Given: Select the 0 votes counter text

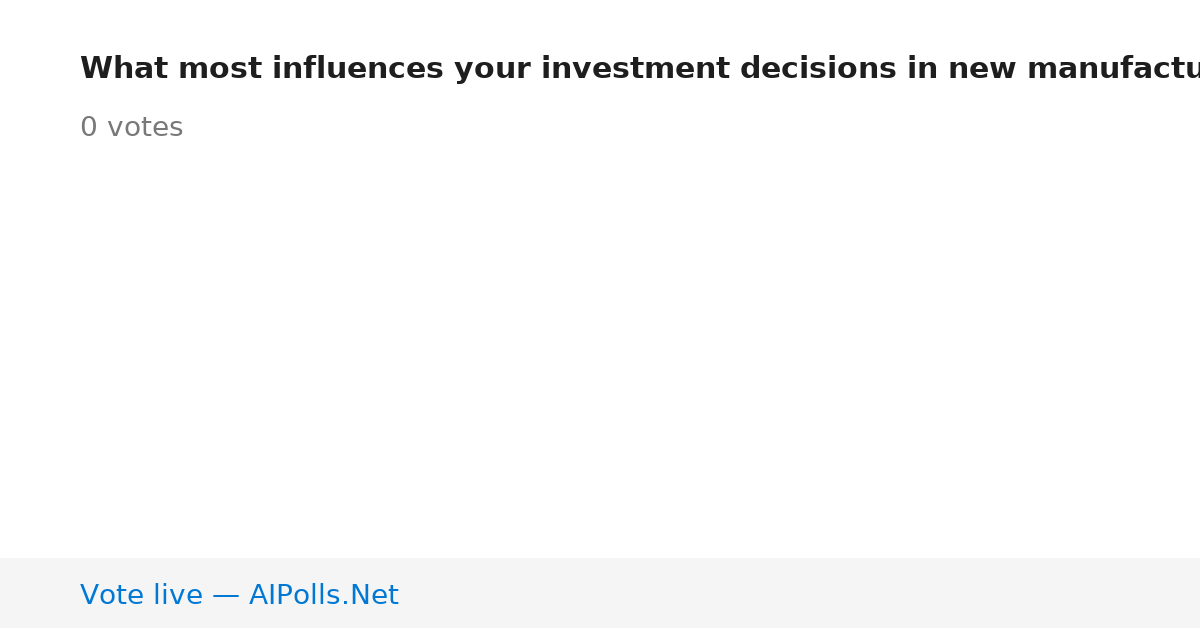Looking at the screenshot, I should [x=131, y=128].
